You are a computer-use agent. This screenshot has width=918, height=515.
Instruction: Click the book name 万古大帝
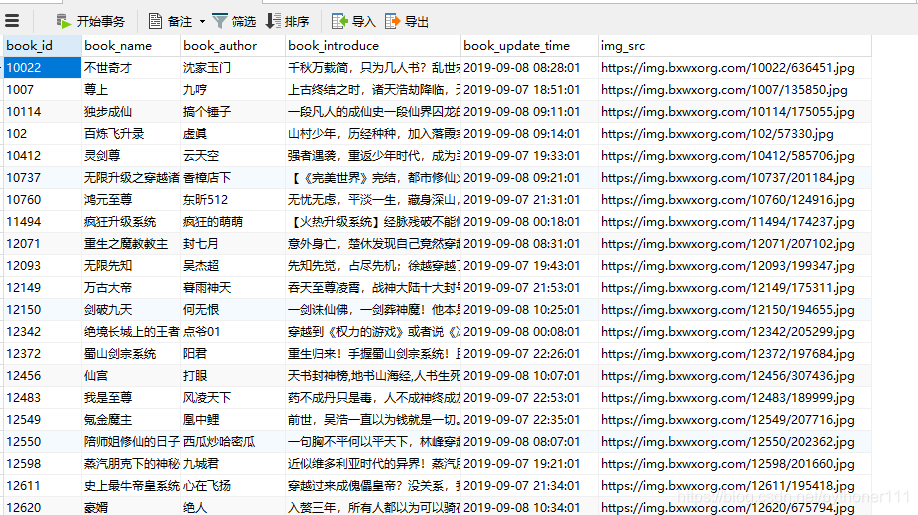tap(108, 288)
